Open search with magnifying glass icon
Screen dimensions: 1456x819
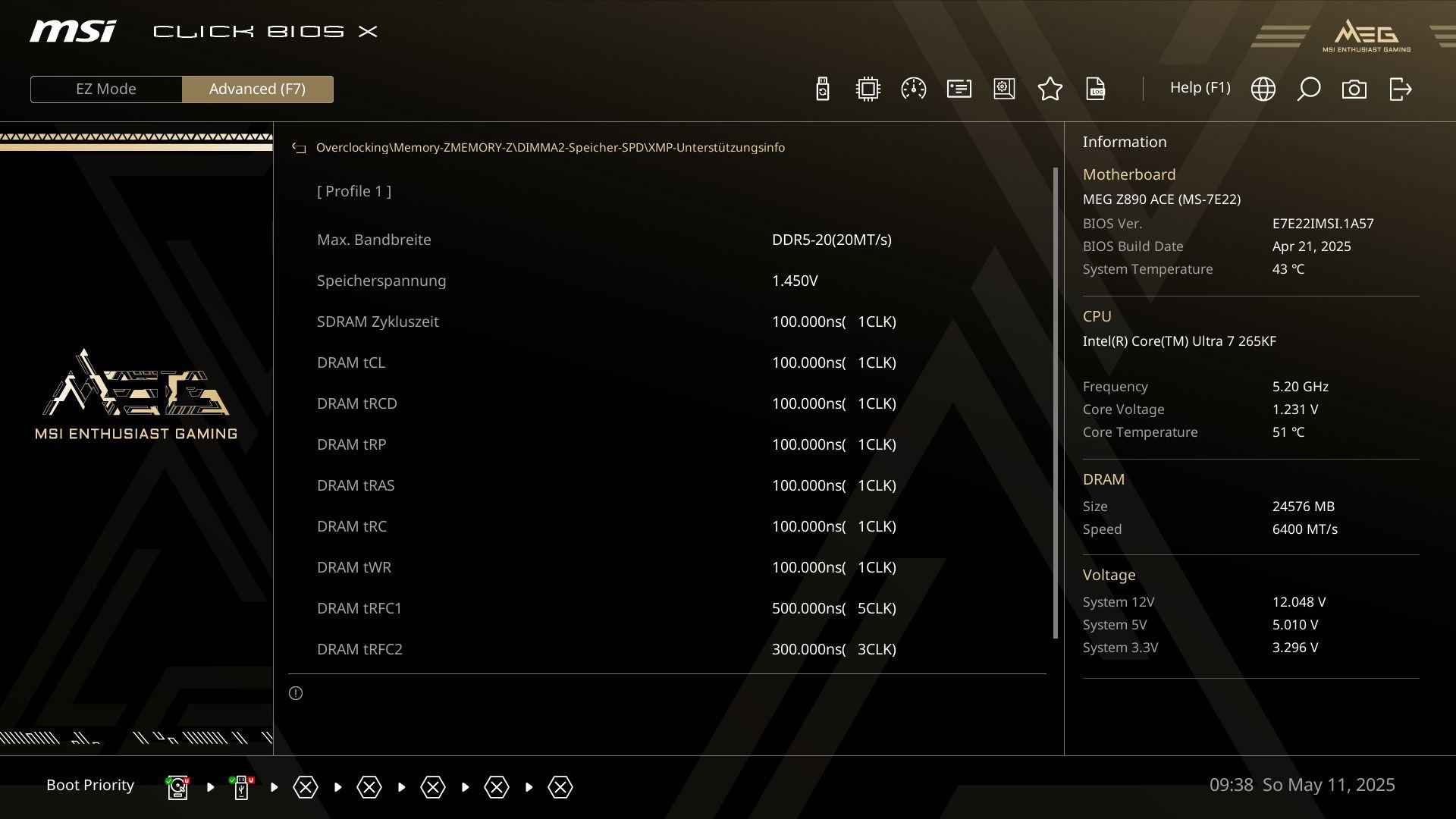(x=1308, y=89)
